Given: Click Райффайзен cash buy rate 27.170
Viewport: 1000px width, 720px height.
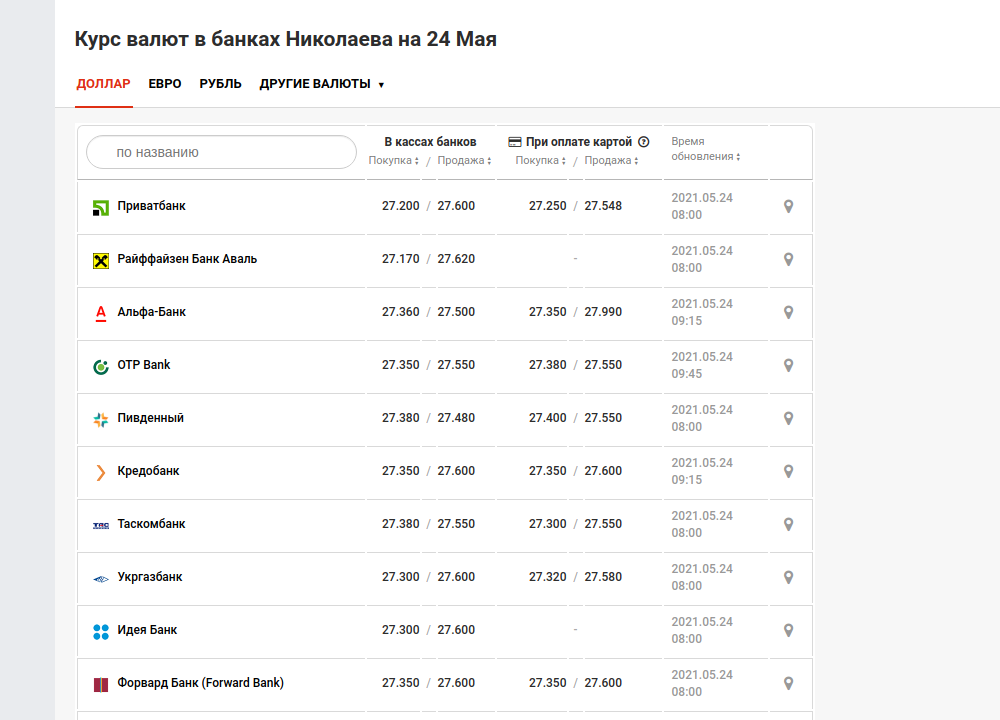Looking at the screenshot, I should 401,259.
